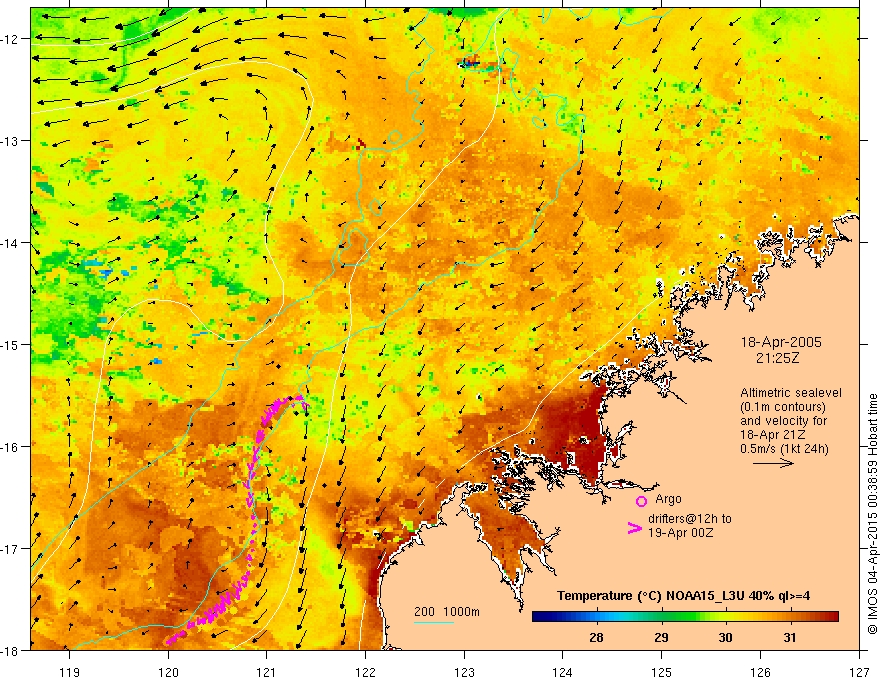Click the longitude axis label 122

pos(365,672)
